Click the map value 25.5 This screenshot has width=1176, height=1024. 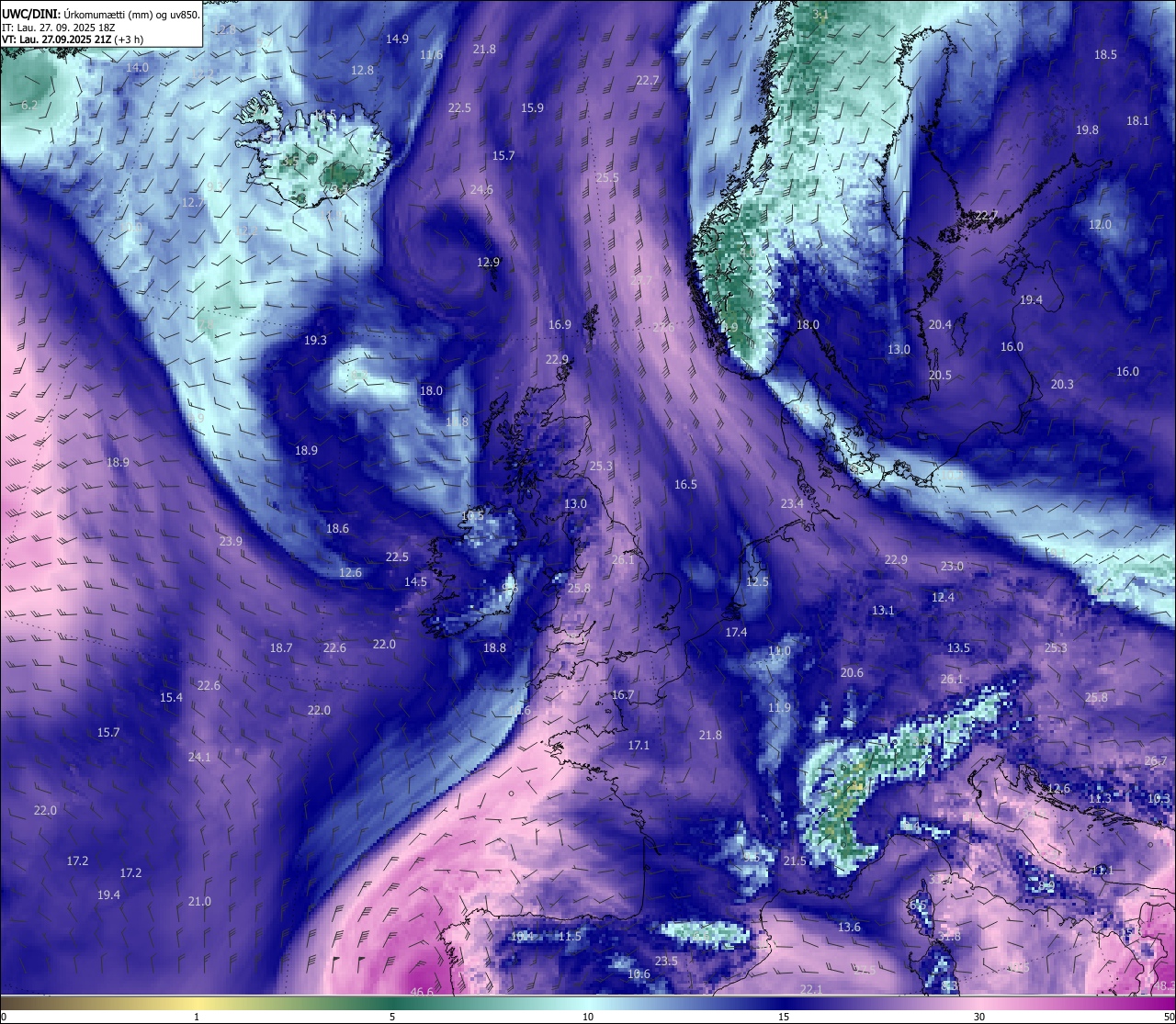[607, 177]
